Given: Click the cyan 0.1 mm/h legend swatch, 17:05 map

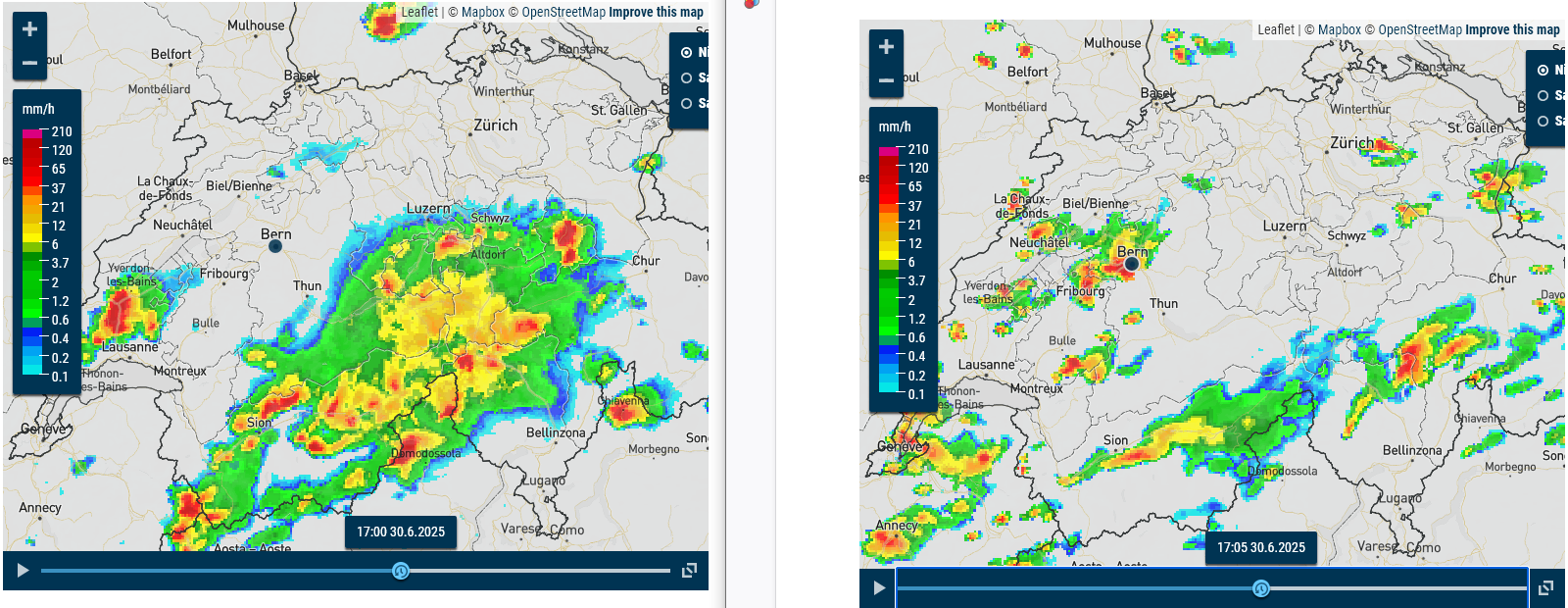Looking at the screenshot, I should pos(890,387).
